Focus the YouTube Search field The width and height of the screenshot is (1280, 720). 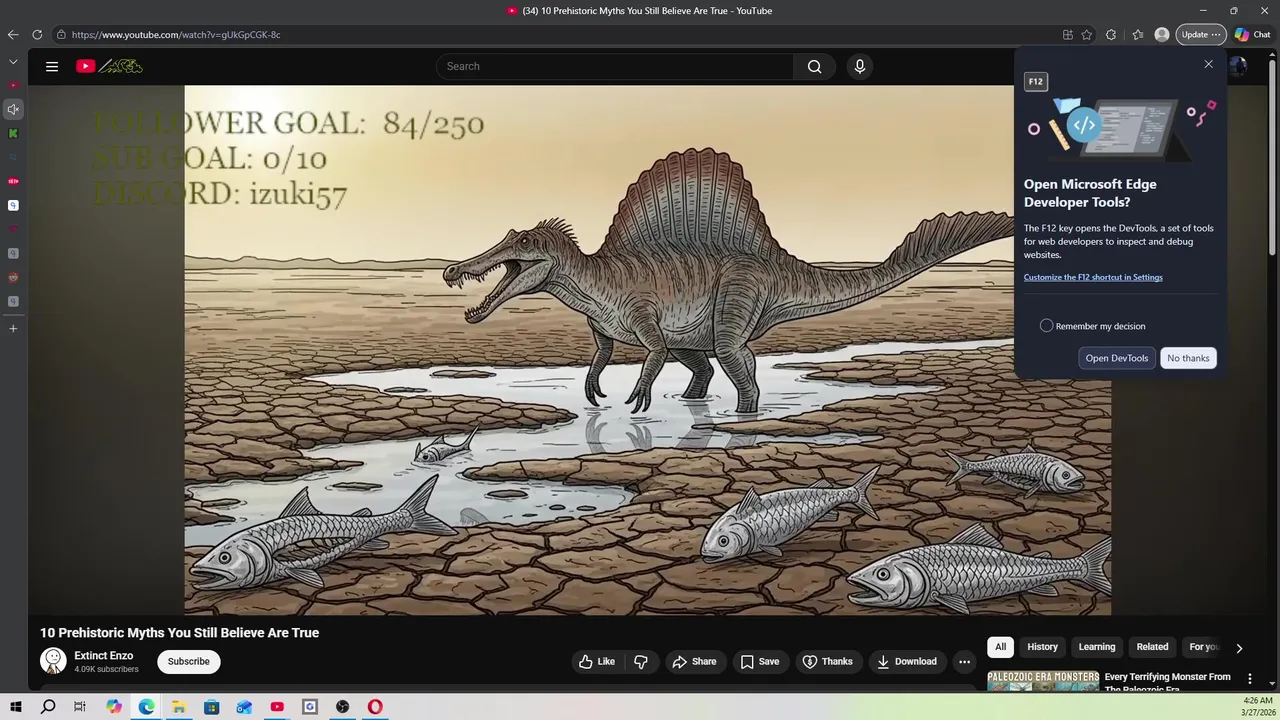615,66
